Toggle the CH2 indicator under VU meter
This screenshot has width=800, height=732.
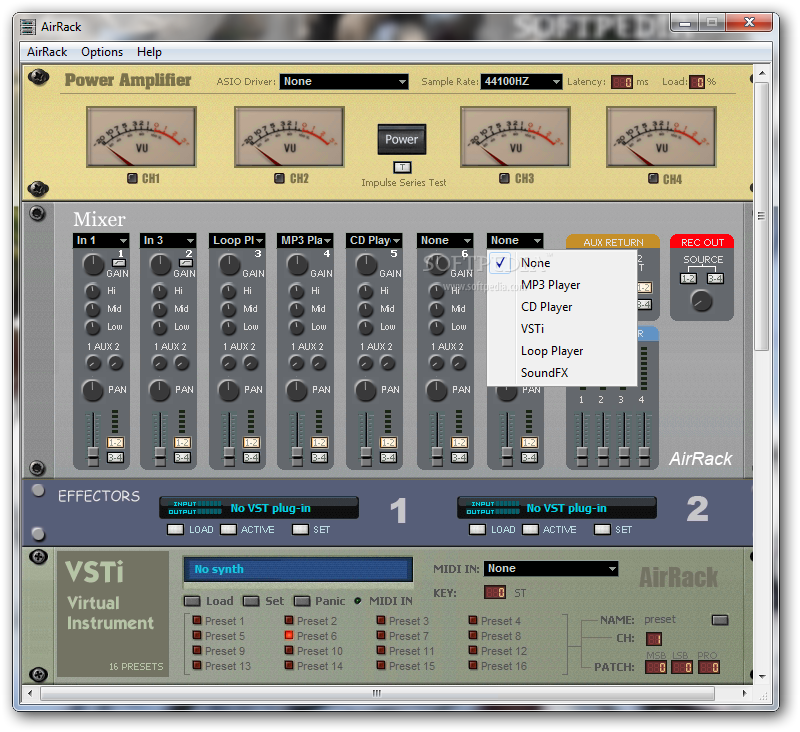[x=279, y=178]
